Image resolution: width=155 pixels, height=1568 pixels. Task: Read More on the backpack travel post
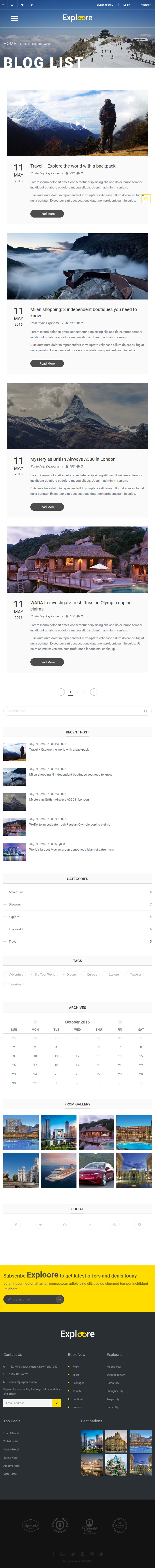(47, 214)
